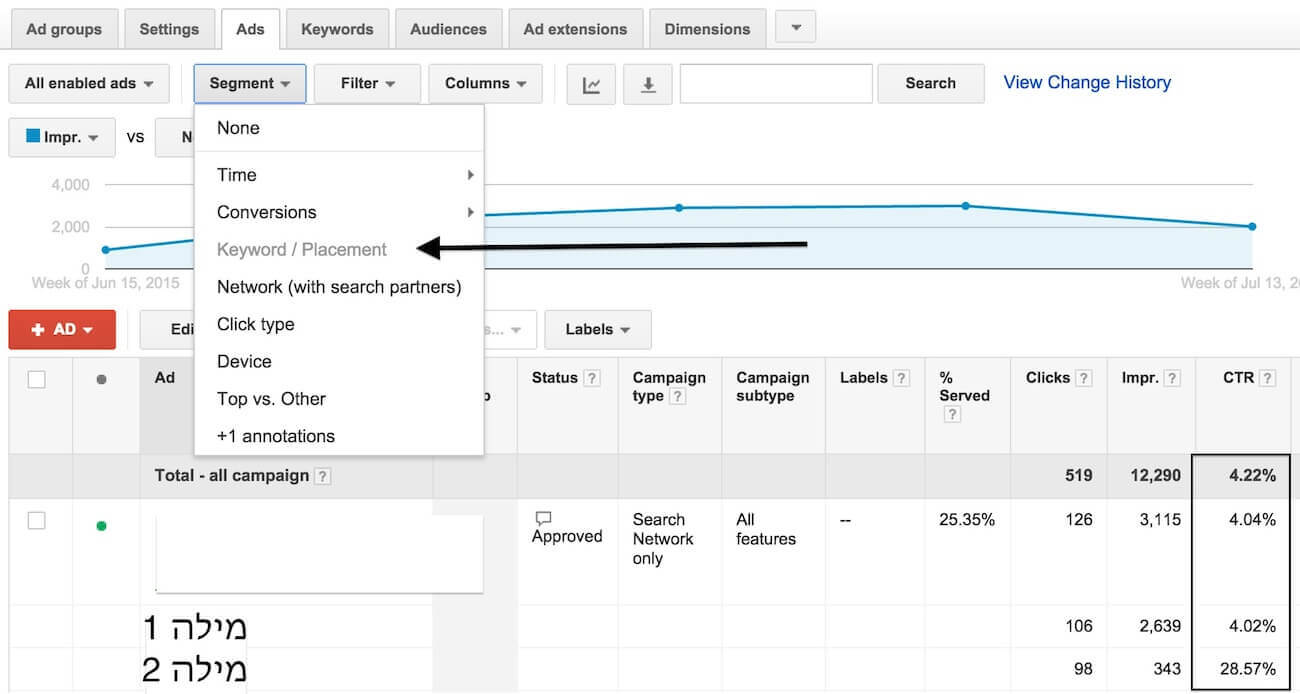Click the help icon next to Labels
Image resolution: width=1300 pixels, height=694 pixels.
pyautogui.click(x=902, y=378)
